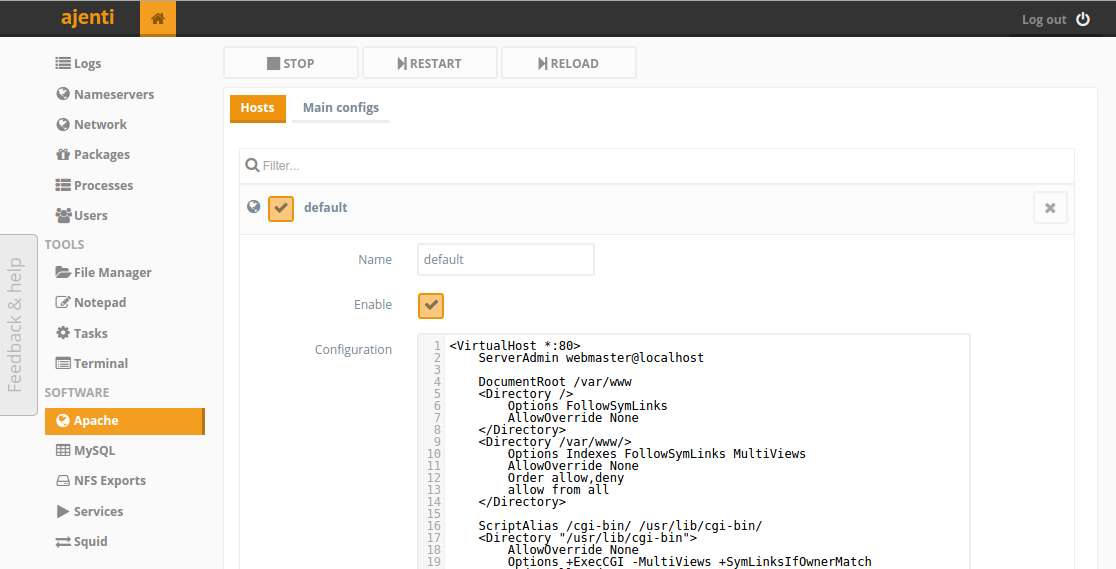Stop the Apache service

pyautogui.click(x=290, y=63)
